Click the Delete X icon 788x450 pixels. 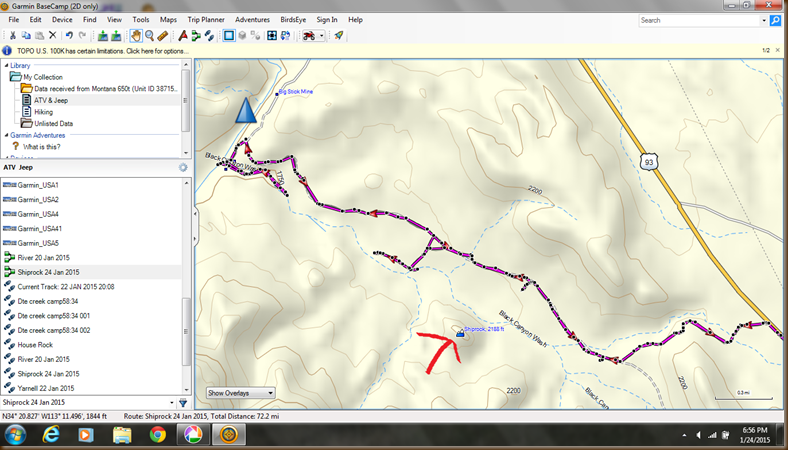52,36
